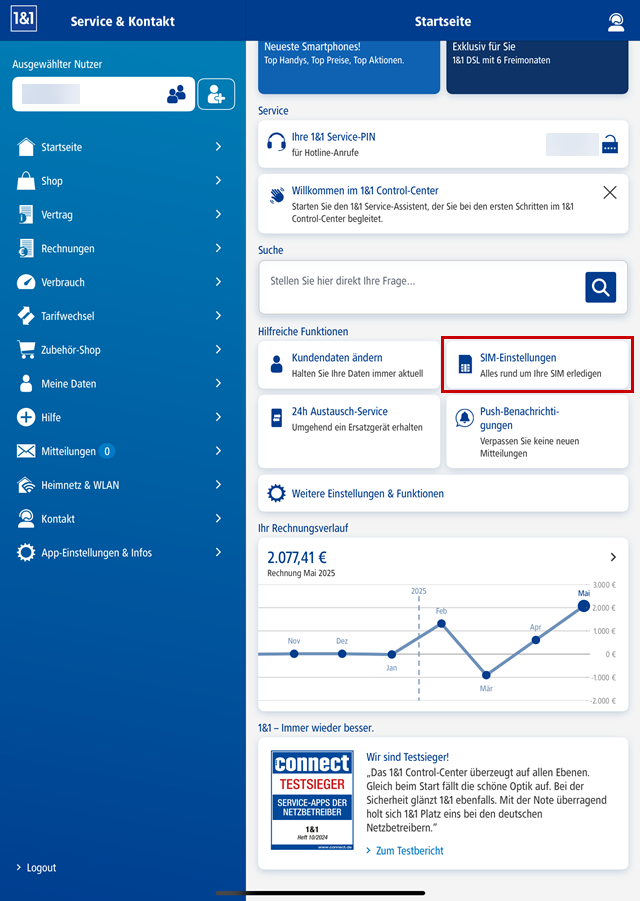
Task: Click the Hilfe plus circle icon
Action: pyautogui.click(x=26, y=417)
